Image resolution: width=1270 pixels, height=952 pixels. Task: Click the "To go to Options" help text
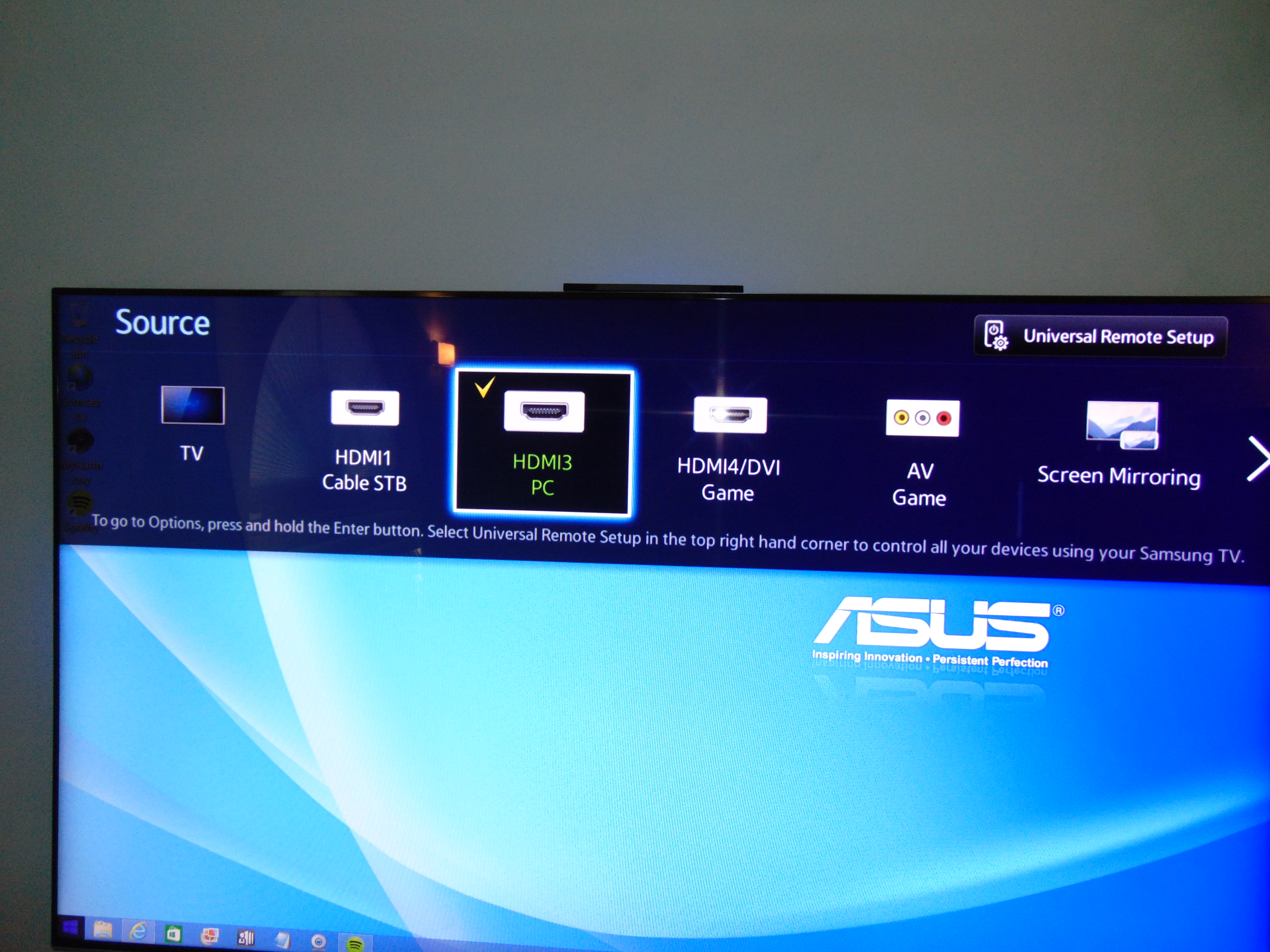click(x=668, y=539)
